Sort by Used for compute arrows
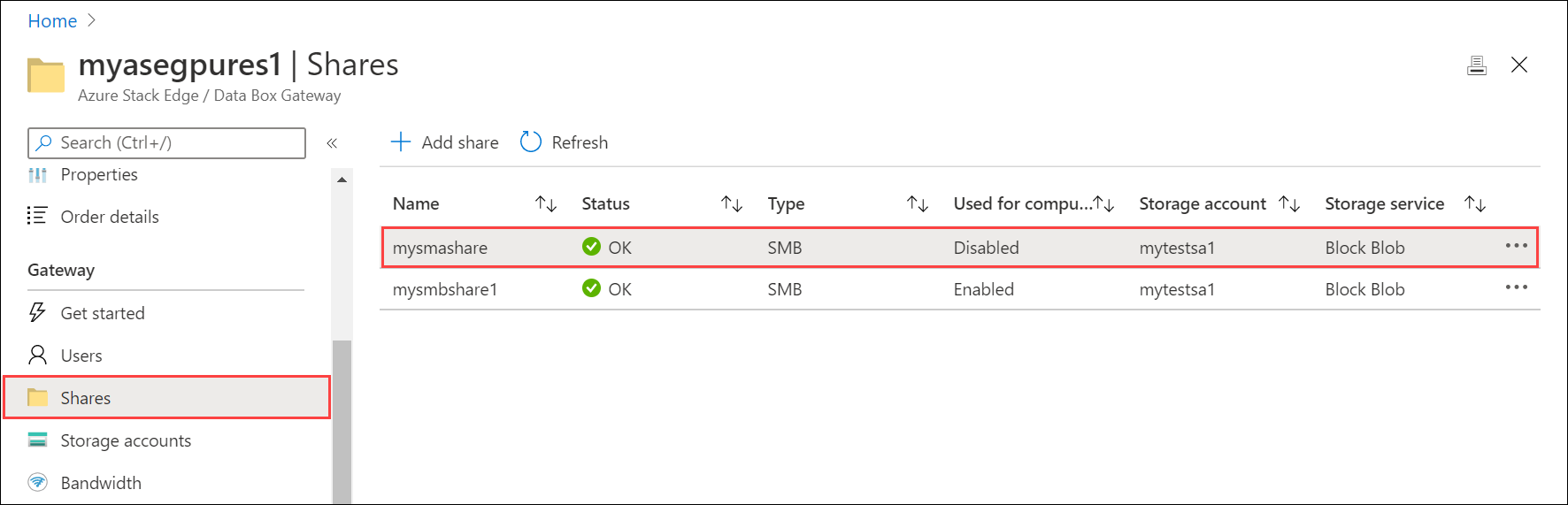 pos(1103,204)
